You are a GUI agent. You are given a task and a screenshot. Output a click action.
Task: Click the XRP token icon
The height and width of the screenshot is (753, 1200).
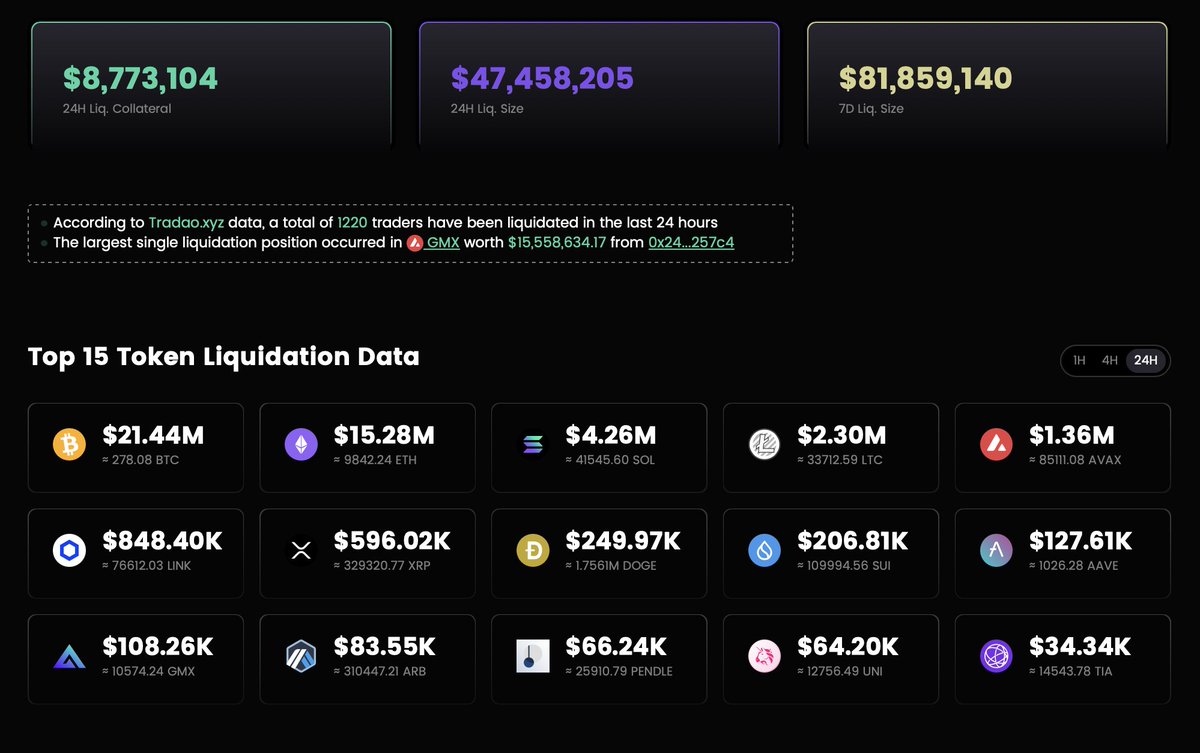click(301, 550)
